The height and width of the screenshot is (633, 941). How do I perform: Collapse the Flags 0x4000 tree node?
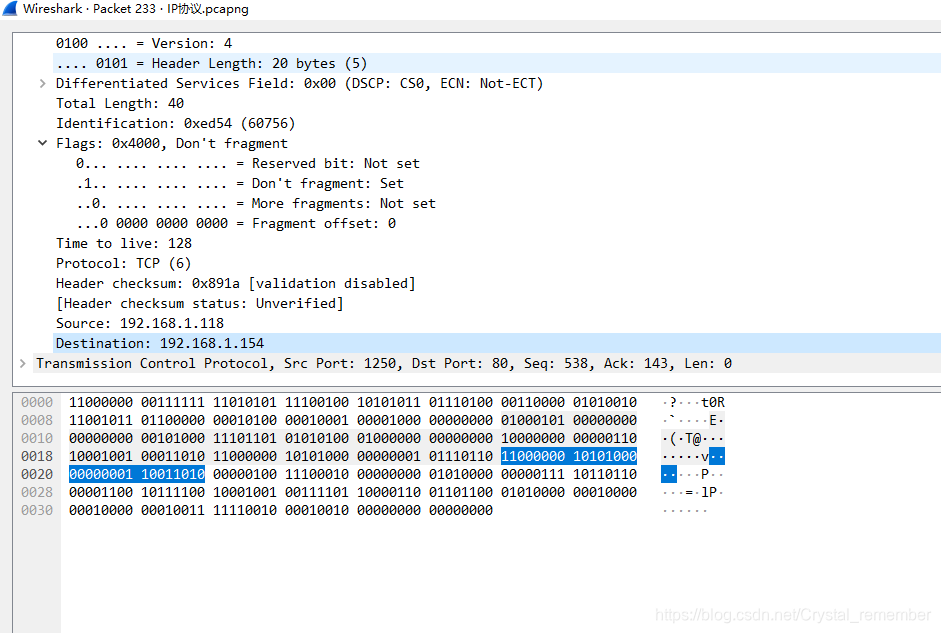pos(42,143)
